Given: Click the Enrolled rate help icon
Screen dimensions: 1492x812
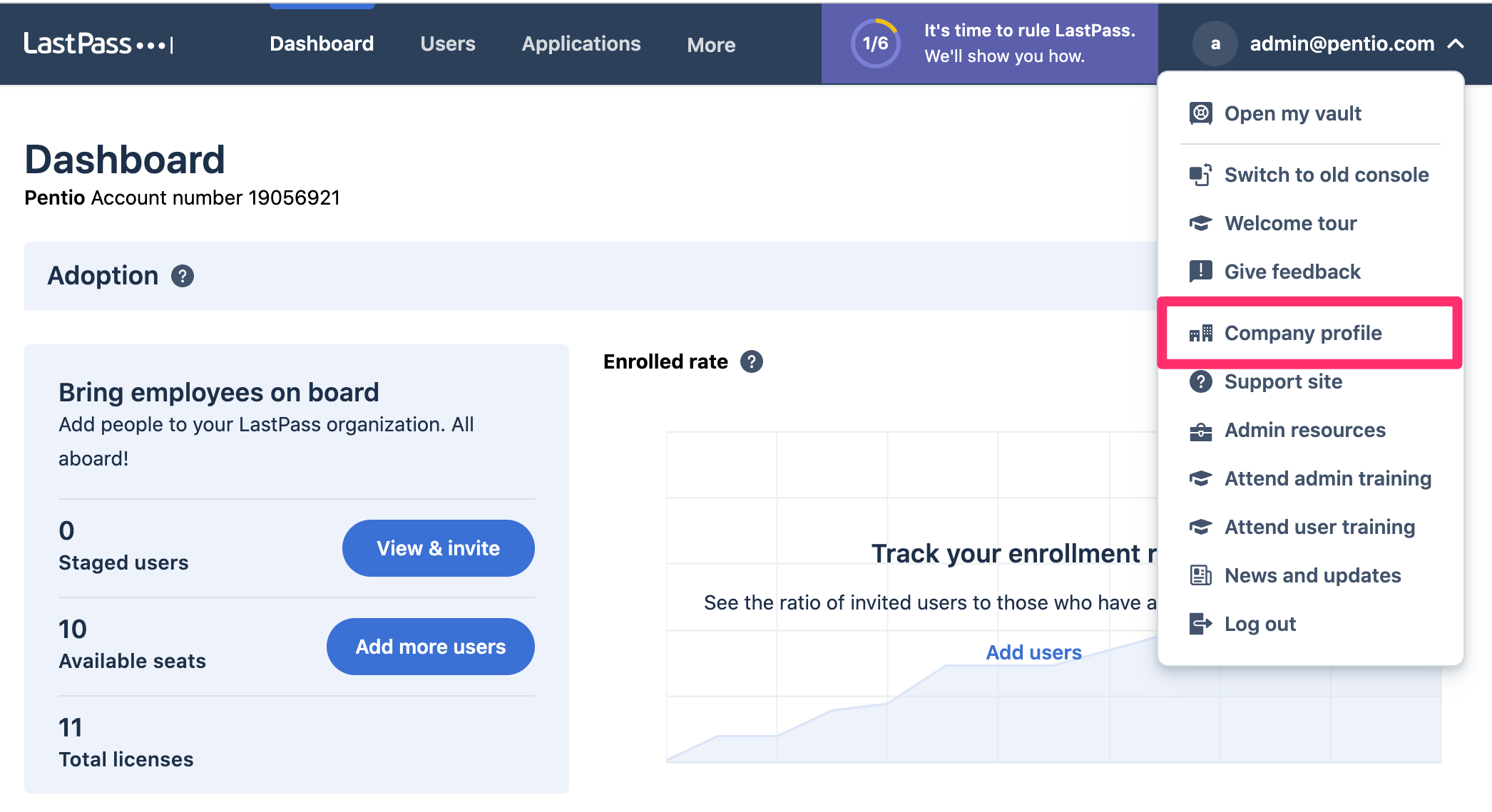Looking at the screenshot, I should click(752, 361).
